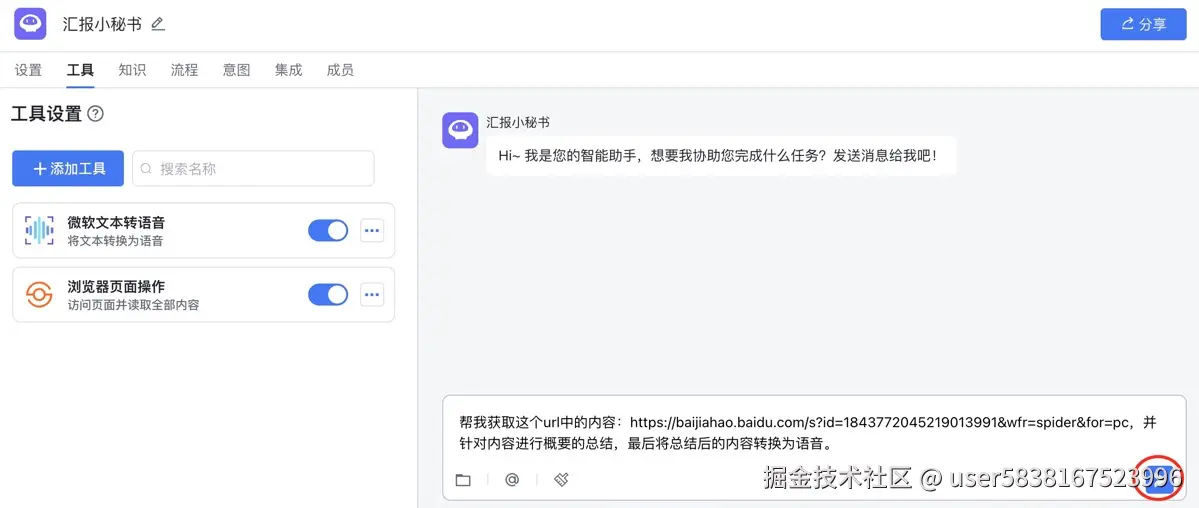Click the assistant greeting message bubble
The height and width of the screenshot is (508, 1199).
coord(721,155)
